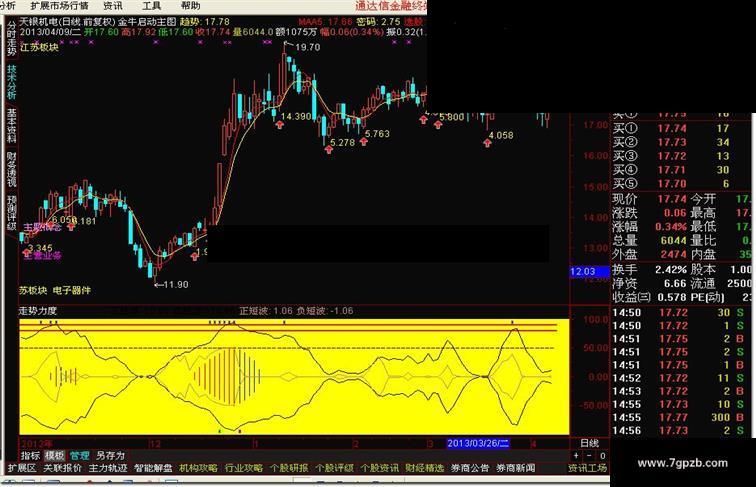The image size is (756, 487).
Task: Click red arrow left of 5.800 label
Action: (438, 124)
